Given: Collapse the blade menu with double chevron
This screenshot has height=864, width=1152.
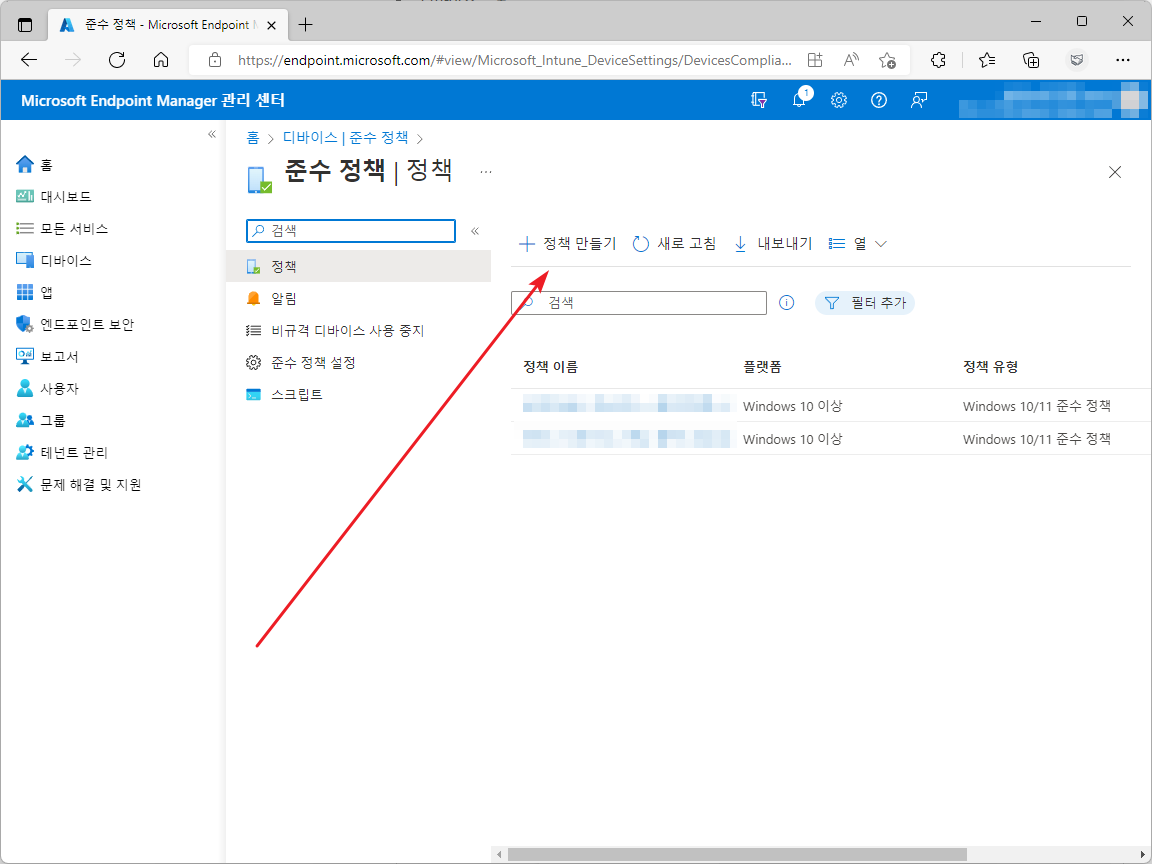Looking at the screenshot, I should tap(475, 231).
